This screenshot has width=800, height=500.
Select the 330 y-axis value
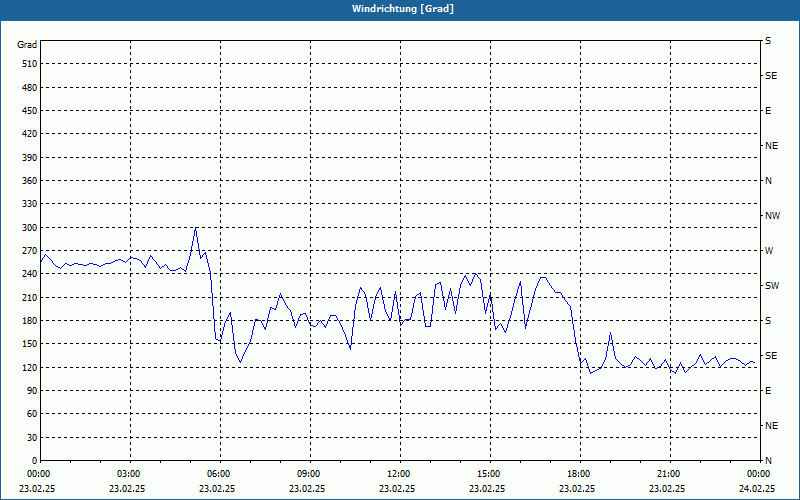click(30, 204)
